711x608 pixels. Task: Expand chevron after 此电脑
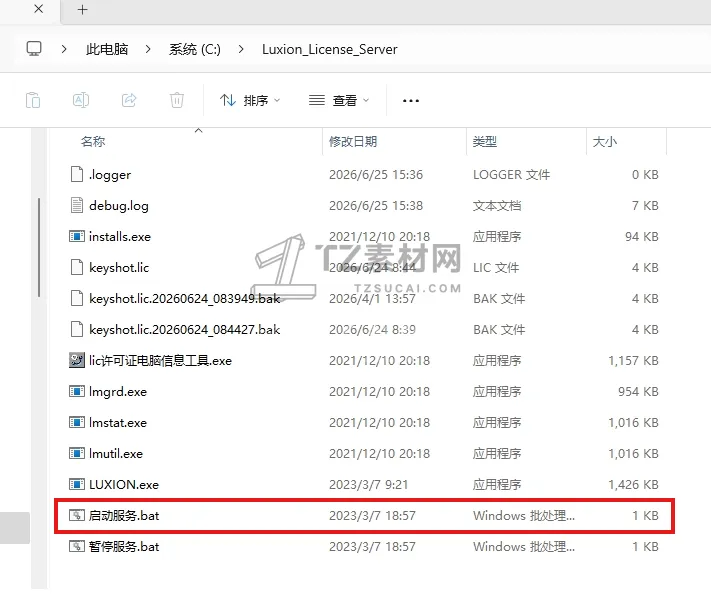148,49
